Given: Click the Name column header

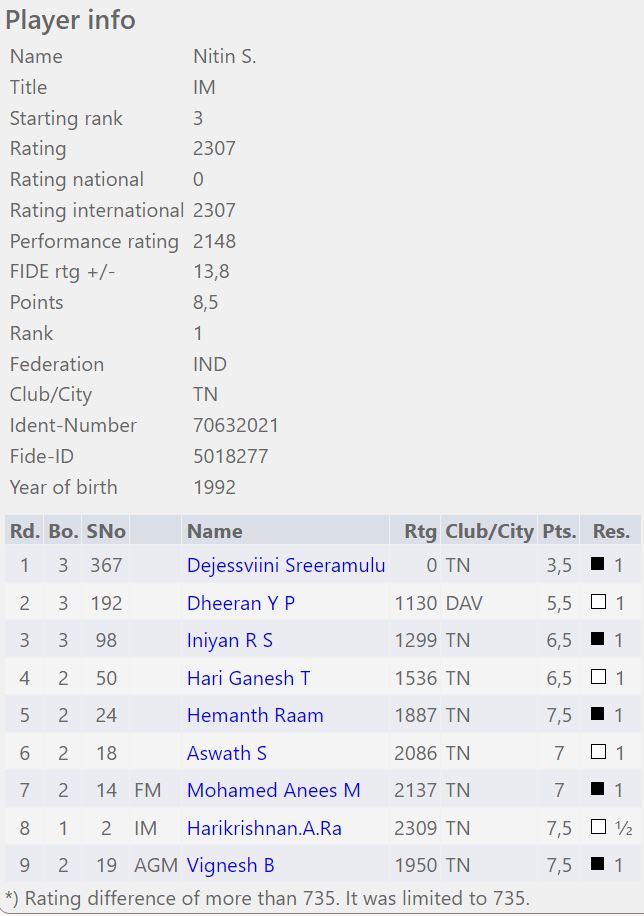Looking at the screenshot, I should (x=214, y=531).
